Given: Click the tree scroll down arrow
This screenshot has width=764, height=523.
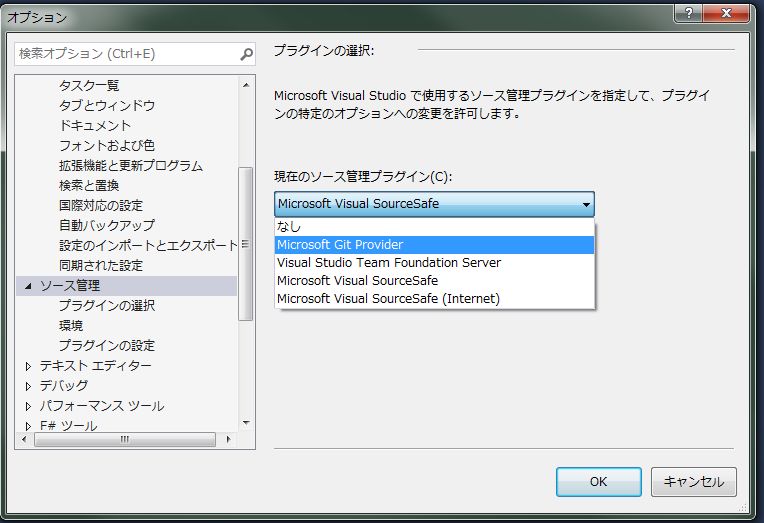Looking at the screenshot, I should (246, 423).
